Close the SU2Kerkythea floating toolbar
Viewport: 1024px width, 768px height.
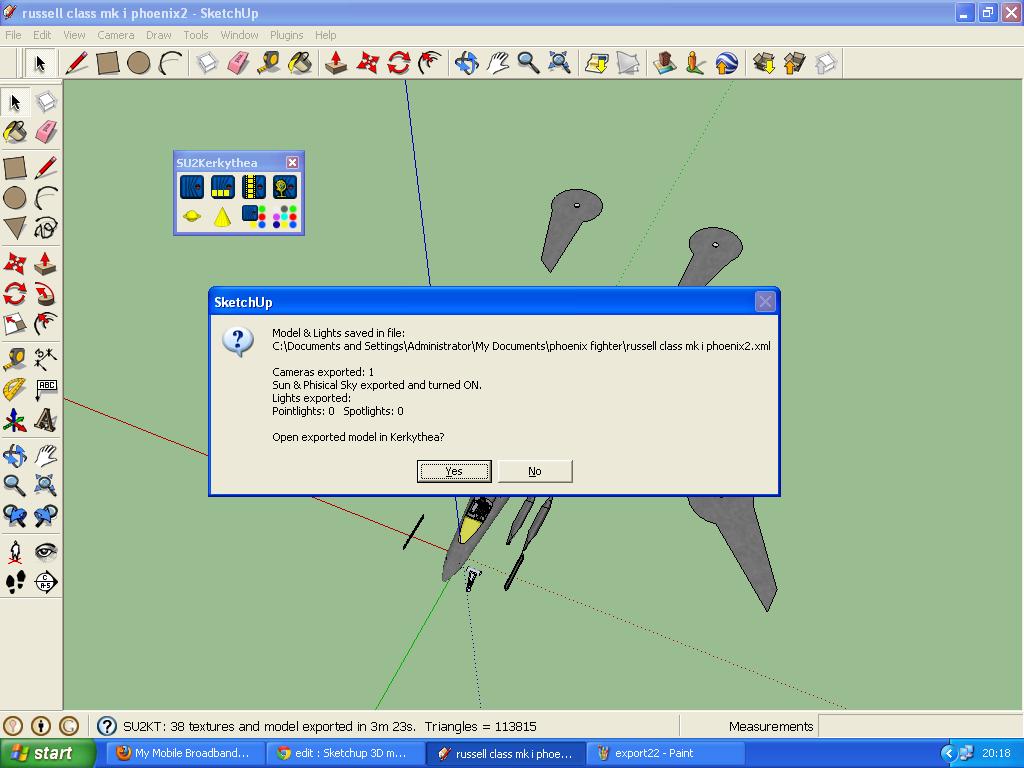tap(293, 163)
